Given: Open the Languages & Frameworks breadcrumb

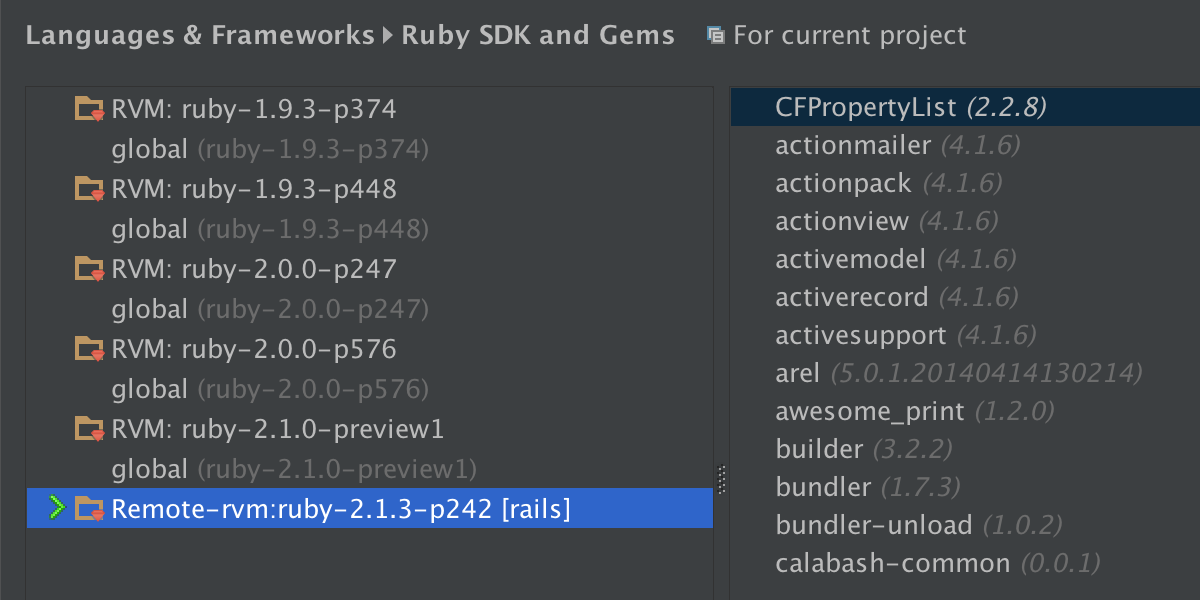Looking at the screenshot, I should coord(199,36).
